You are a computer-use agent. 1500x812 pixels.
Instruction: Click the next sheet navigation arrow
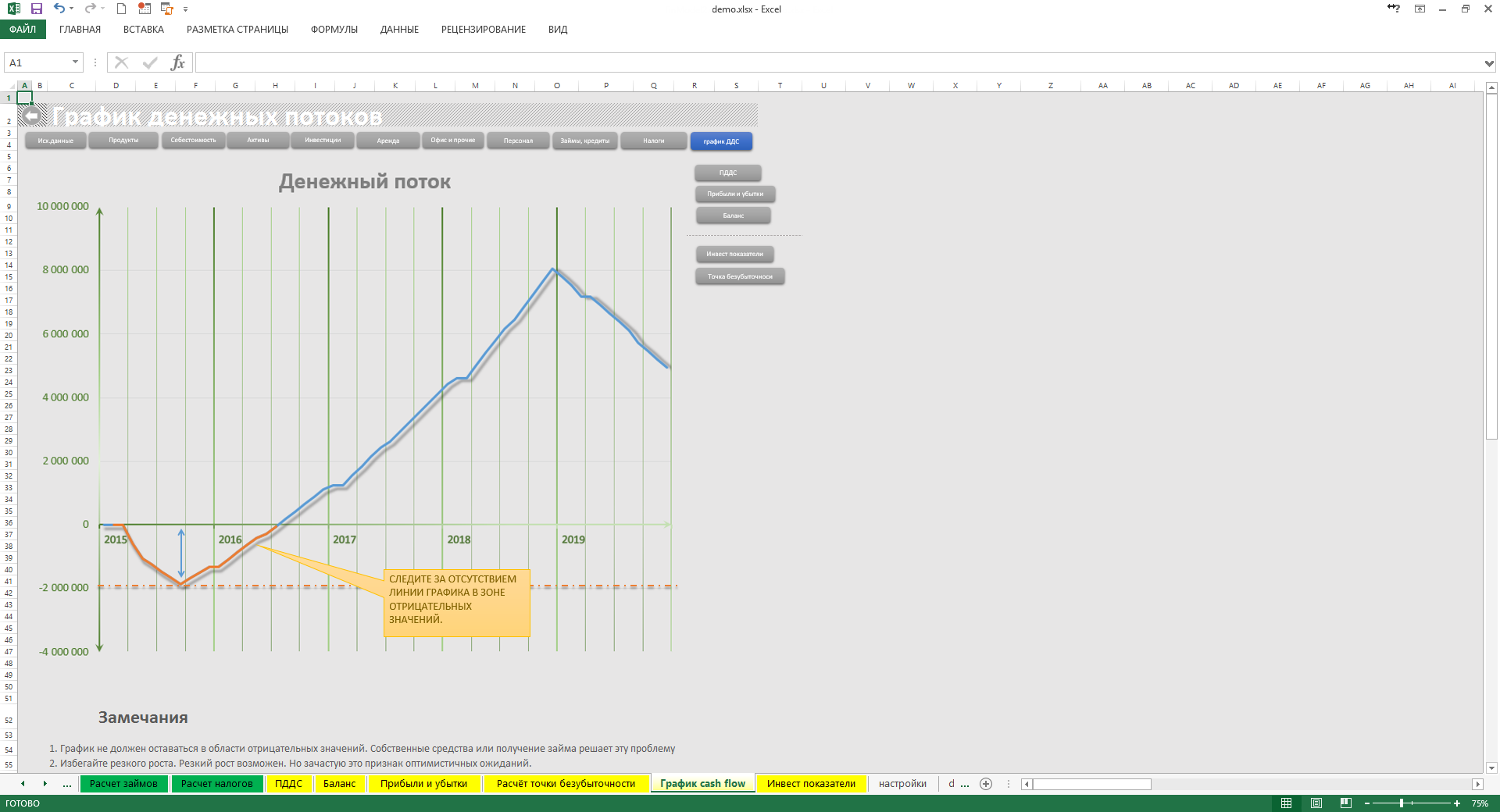pyautogui.click(x=45, y=783)
